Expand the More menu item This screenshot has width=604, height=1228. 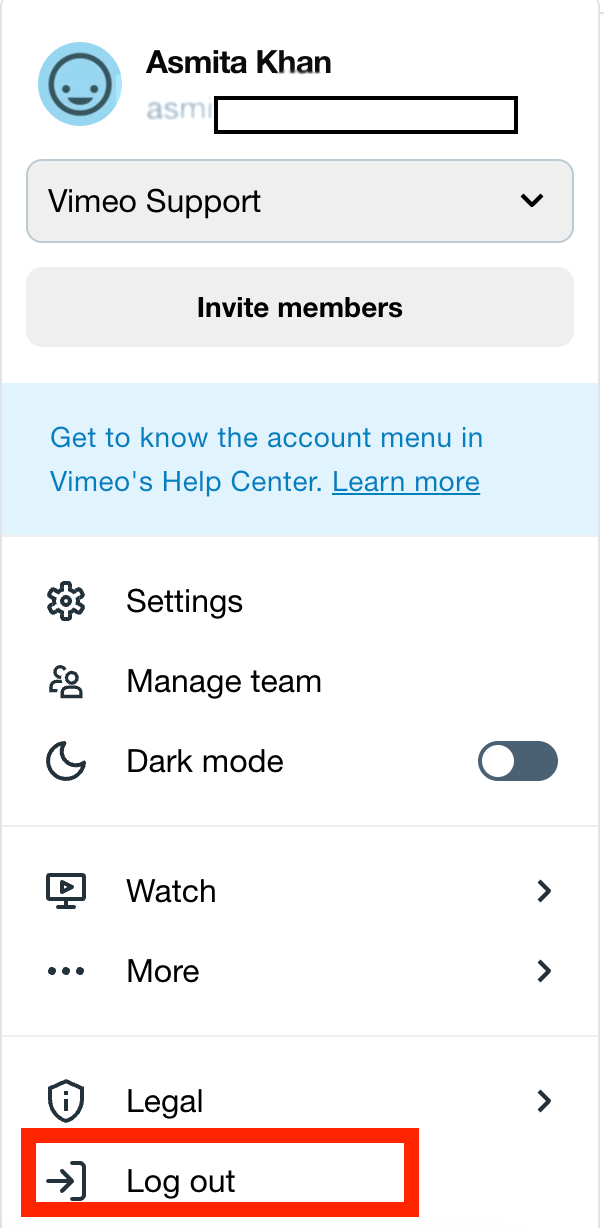[x=162, y=971]
